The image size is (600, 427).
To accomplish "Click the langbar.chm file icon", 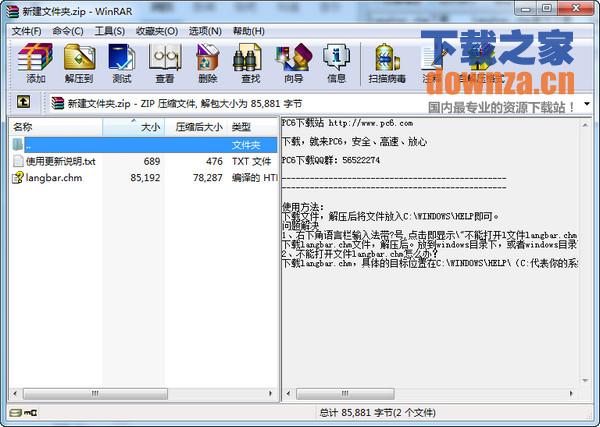I will [x=18, y=177].
